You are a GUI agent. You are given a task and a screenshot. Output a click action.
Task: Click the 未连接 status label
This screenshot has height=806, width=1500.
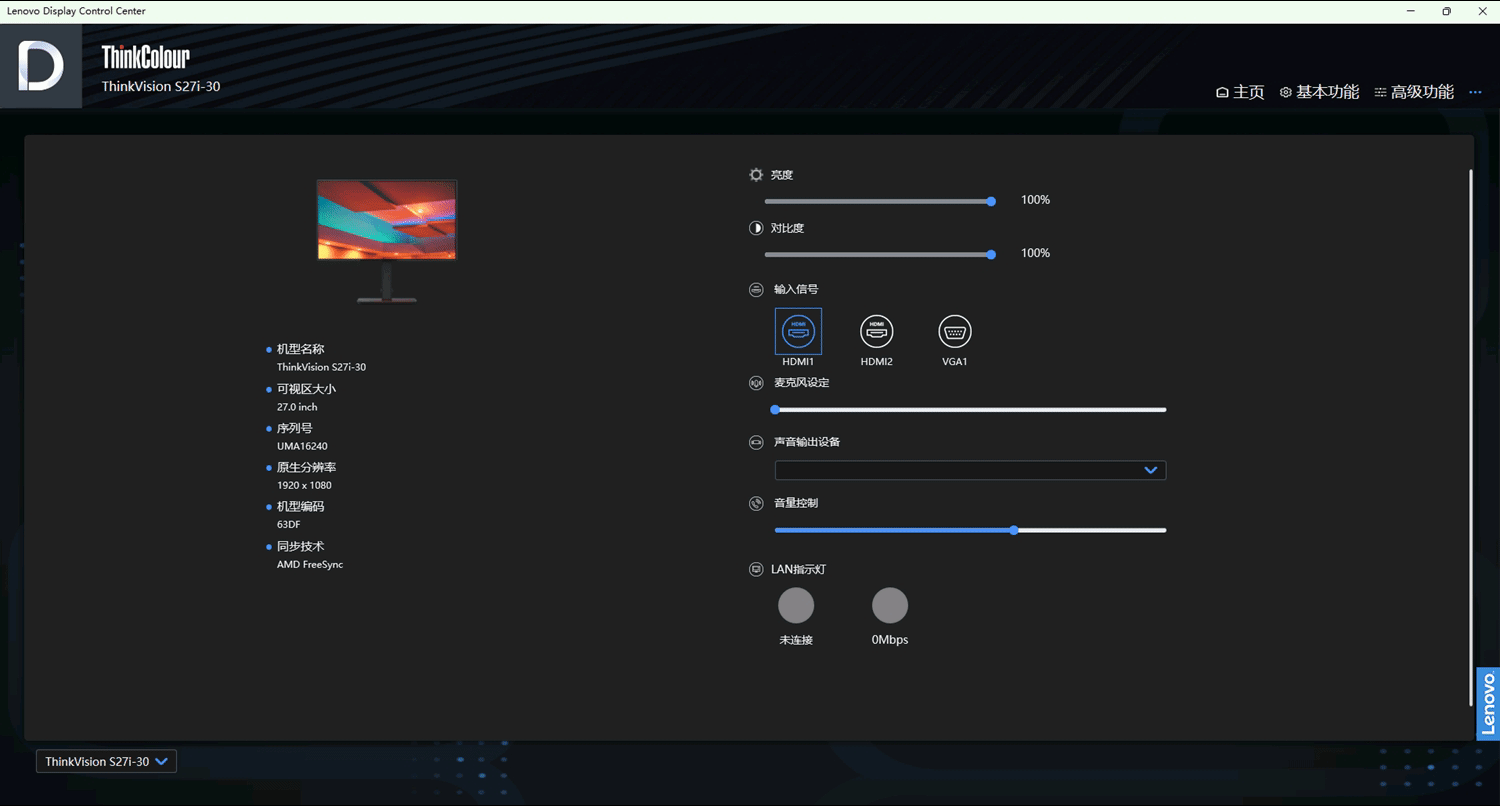point(796,640)
